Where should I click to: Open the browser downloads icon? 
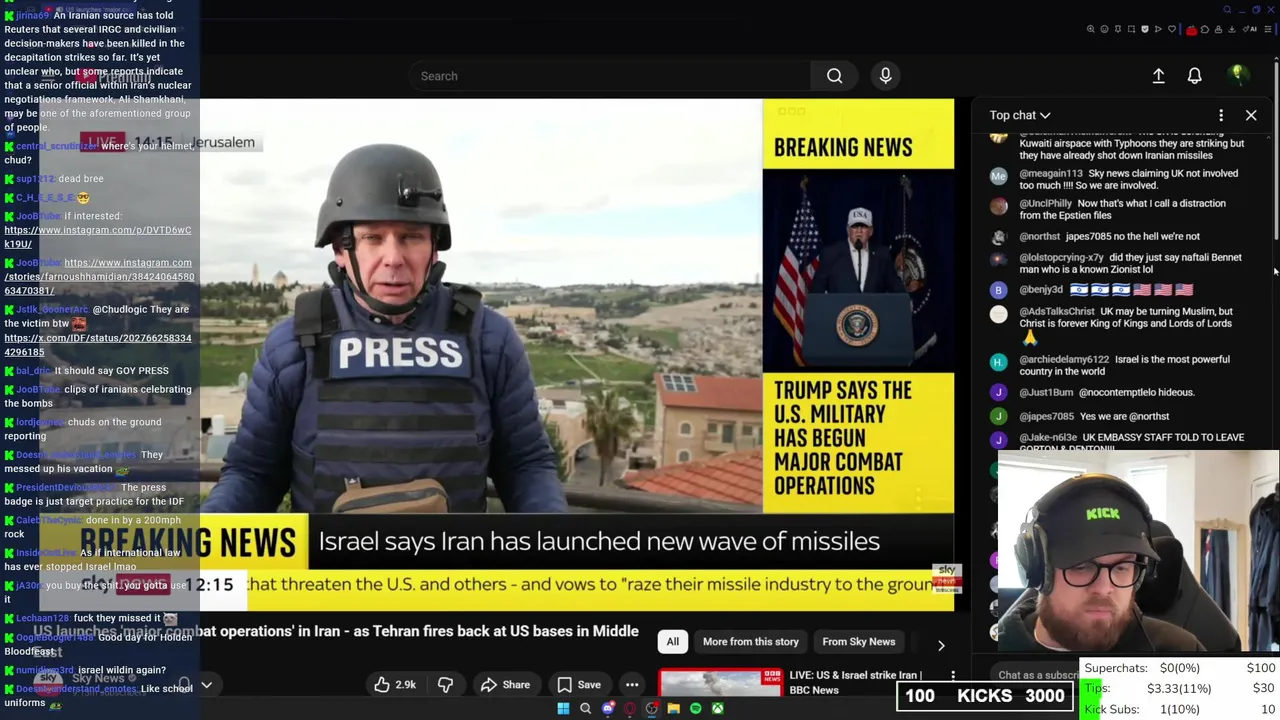pos(1232,29)
